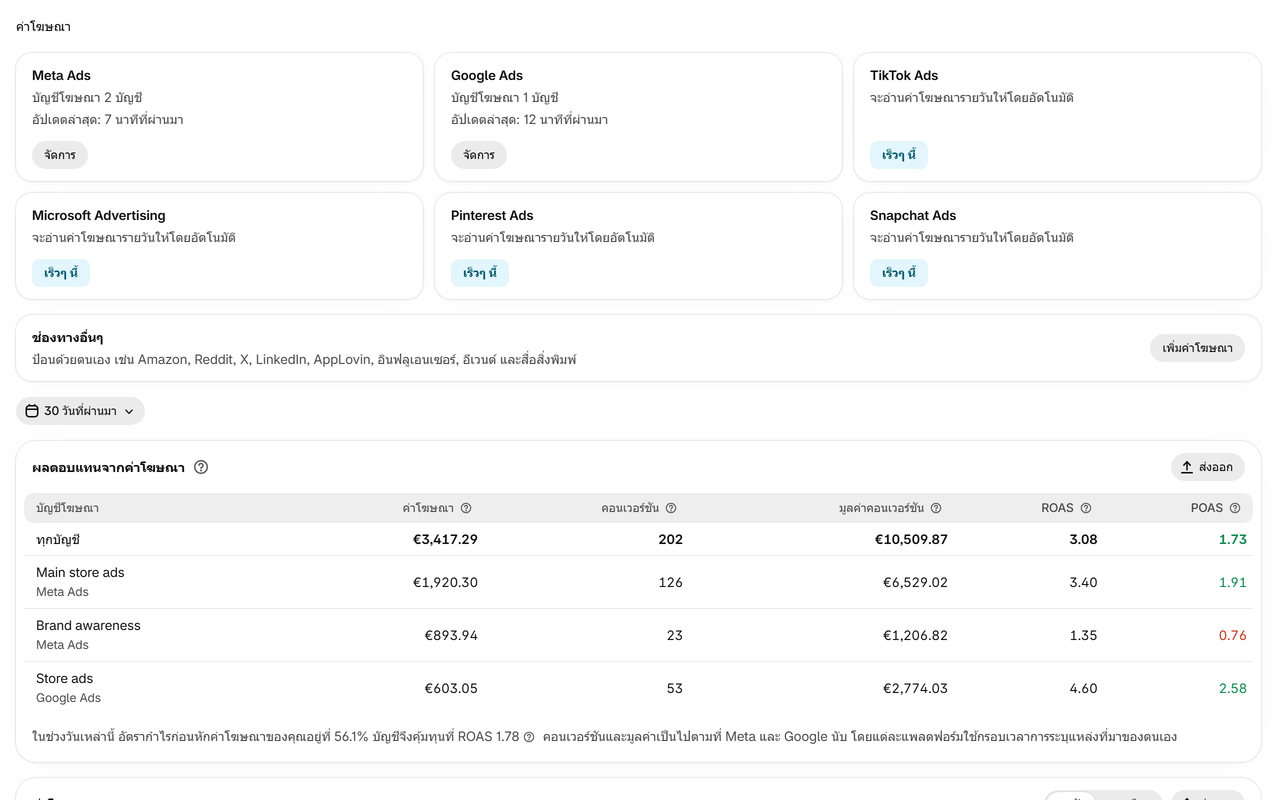Click Store ads ROAS value 4.60
1280x800 pixels.
point(1083,688)
